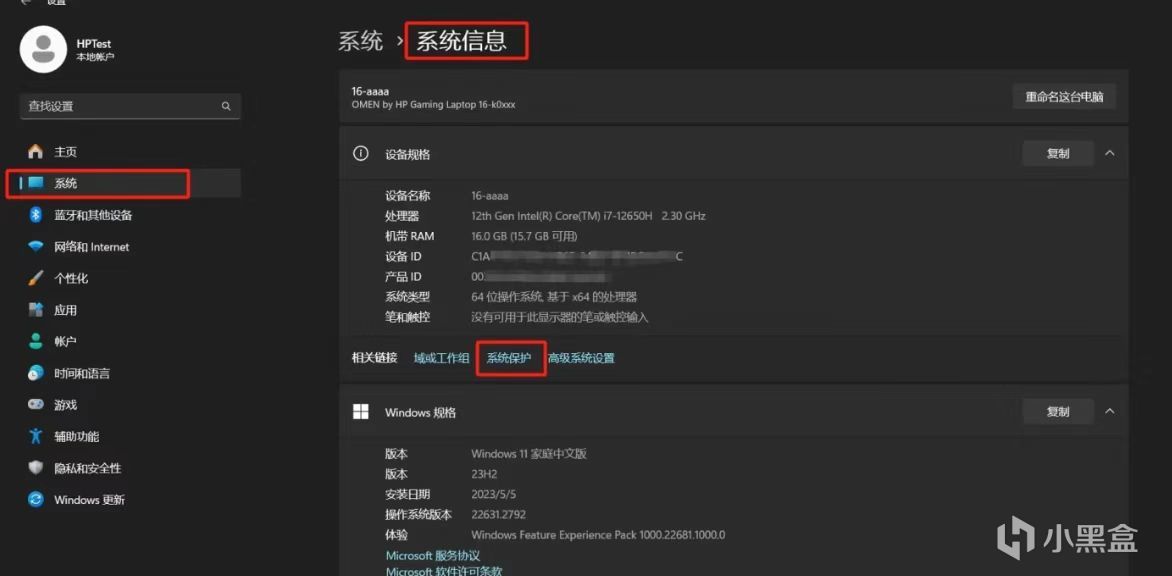
Task: Click the 64 位操作系统 system type value
Action: point(554,297)
